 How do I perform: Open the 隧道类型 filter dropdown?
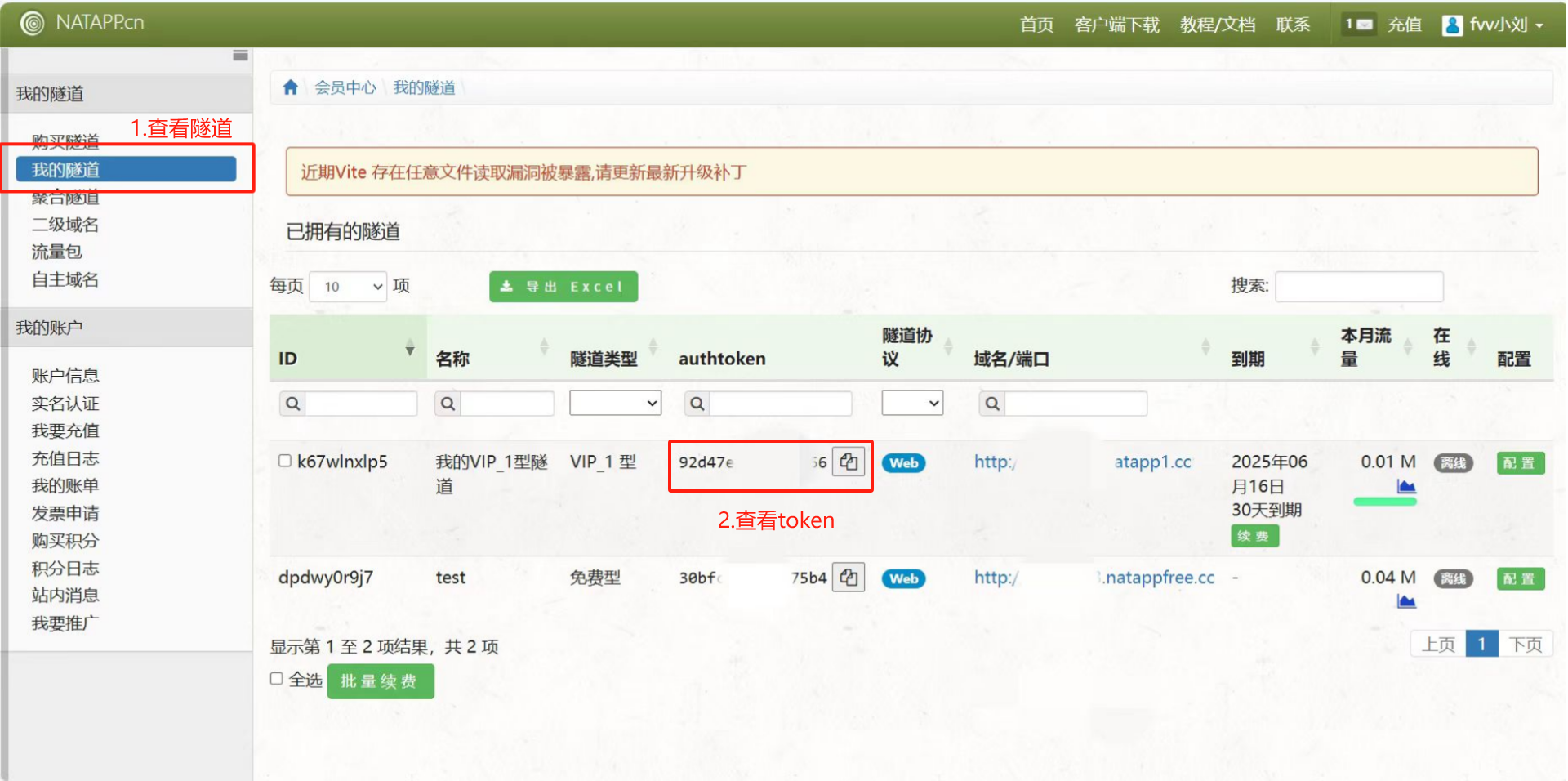[x=616, y=403]
